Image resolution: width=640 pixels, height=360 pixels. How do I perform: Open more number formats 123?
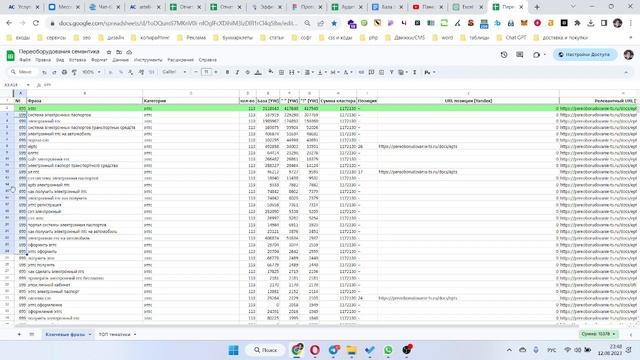click(x=151, y=72)
